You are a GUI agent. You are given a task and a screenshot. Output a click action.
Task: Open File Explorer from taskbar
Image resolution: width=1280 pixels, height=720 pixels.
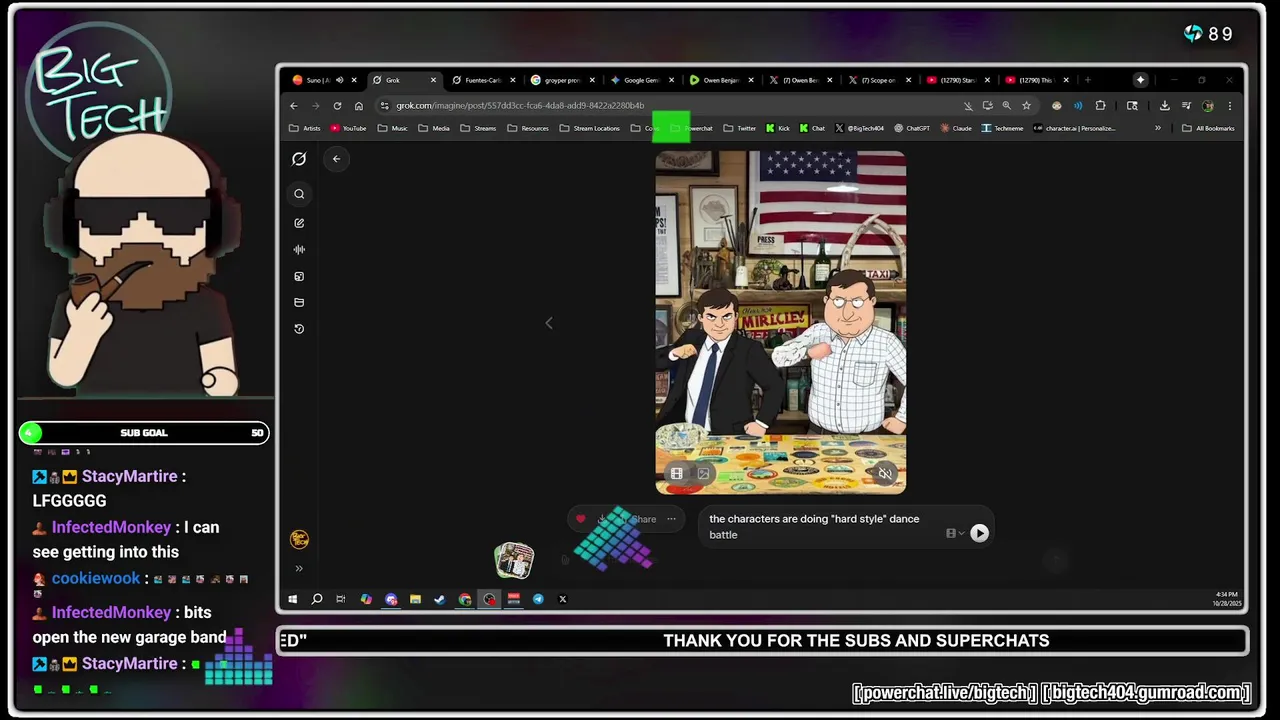point(415,599)
